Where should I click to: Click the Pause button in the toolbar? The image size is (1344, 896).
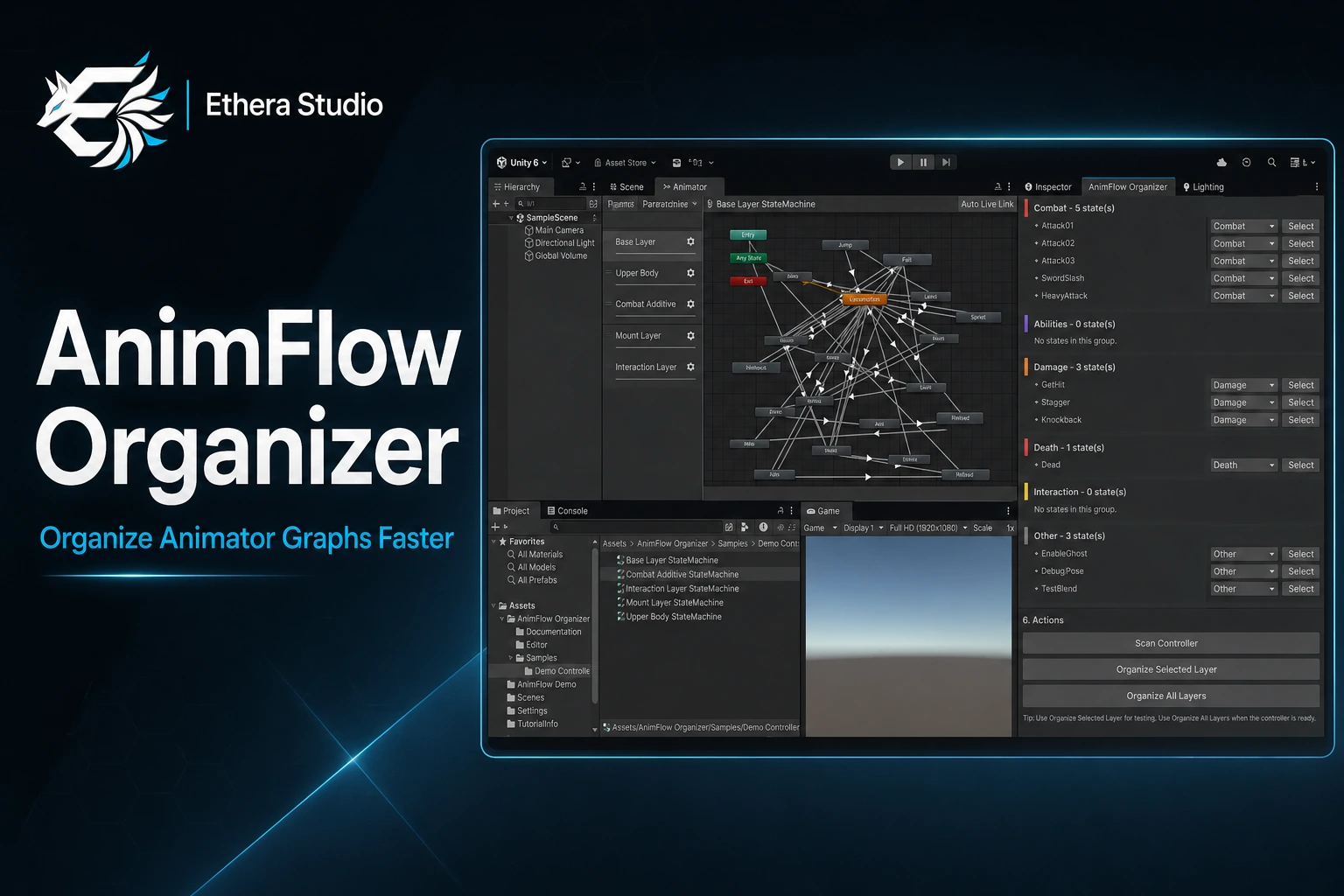pyautogui.click(x=923, y=162)
